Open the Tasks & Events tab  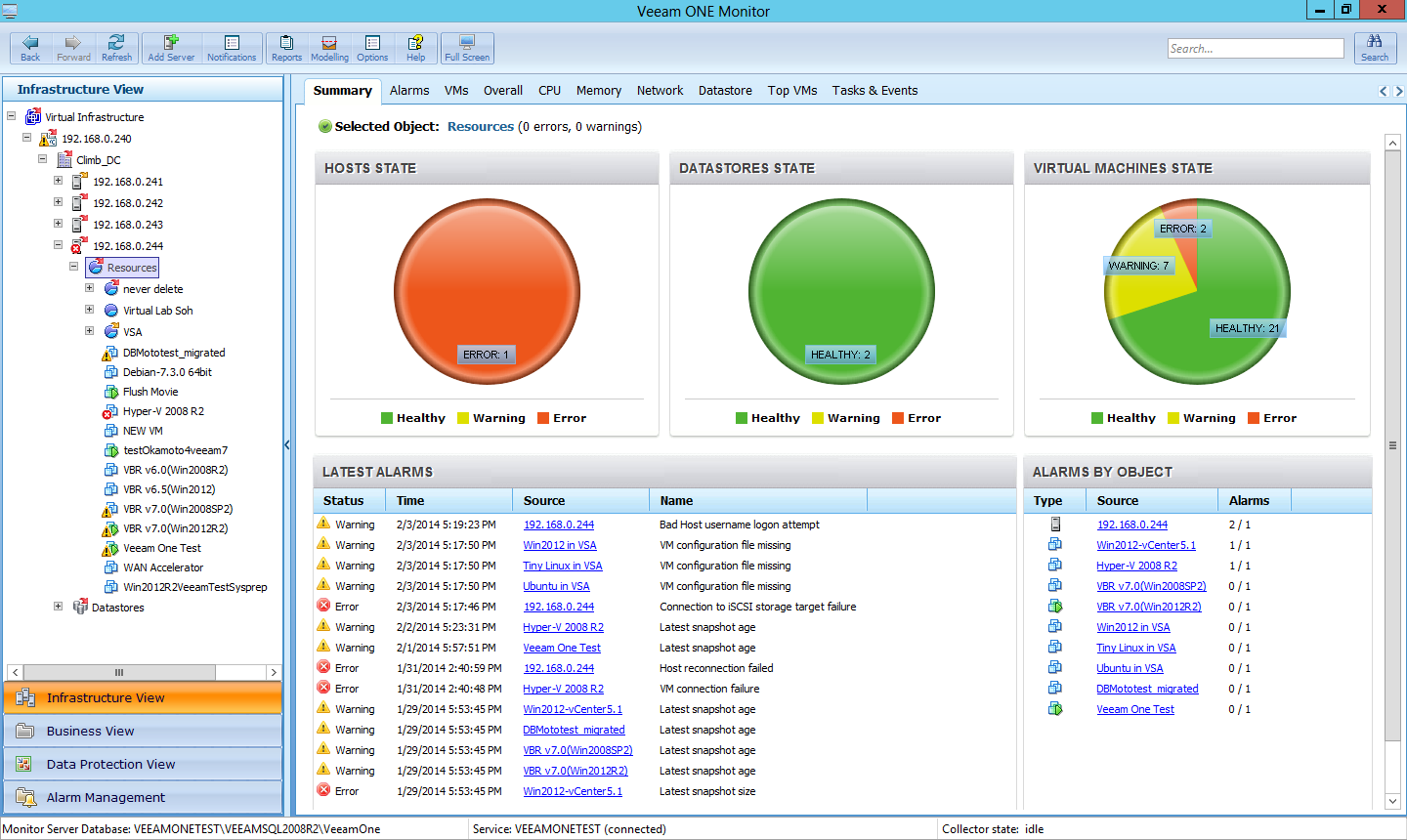(874, 90)
